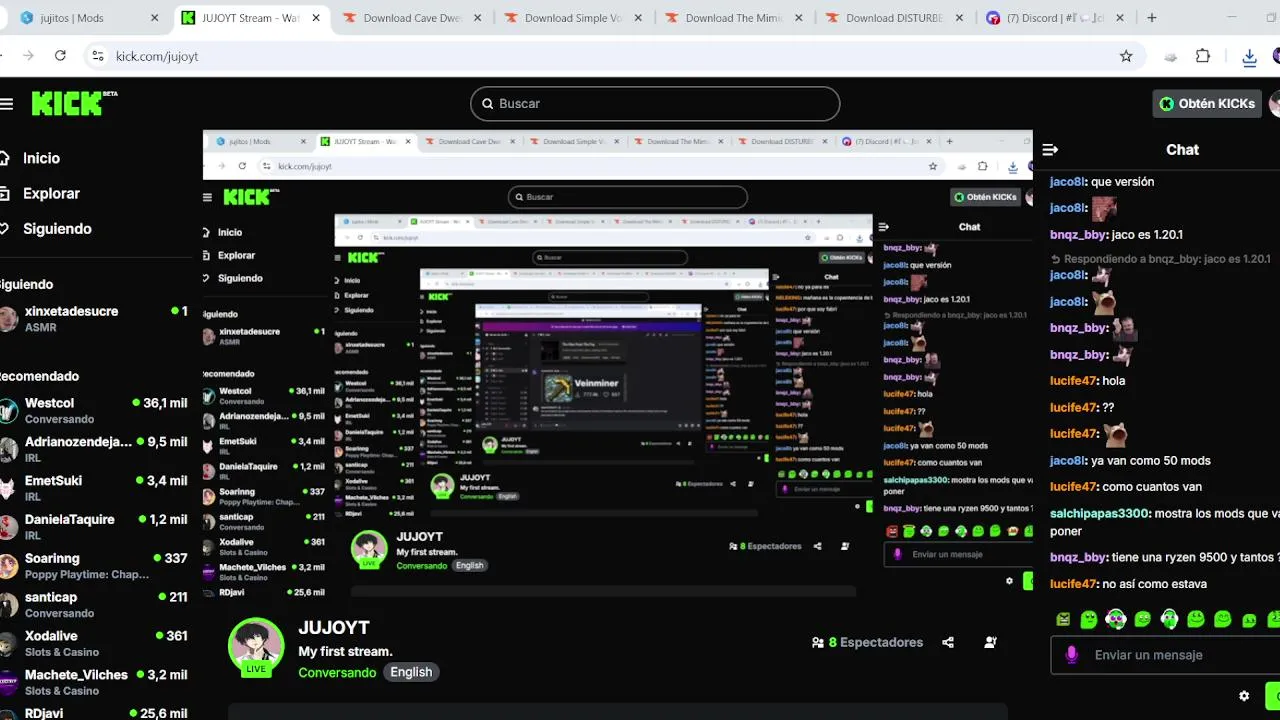Close the Download DISTURBE... tab
The width and height of the screenshot is (1280, 720).
point(958,18)
